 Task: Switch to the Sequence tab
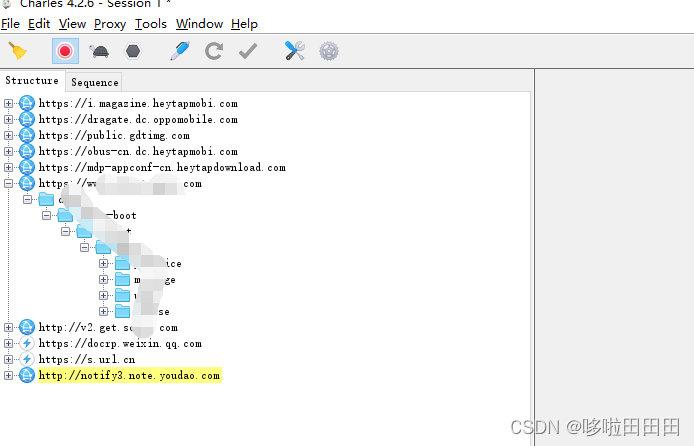[94, 82]
